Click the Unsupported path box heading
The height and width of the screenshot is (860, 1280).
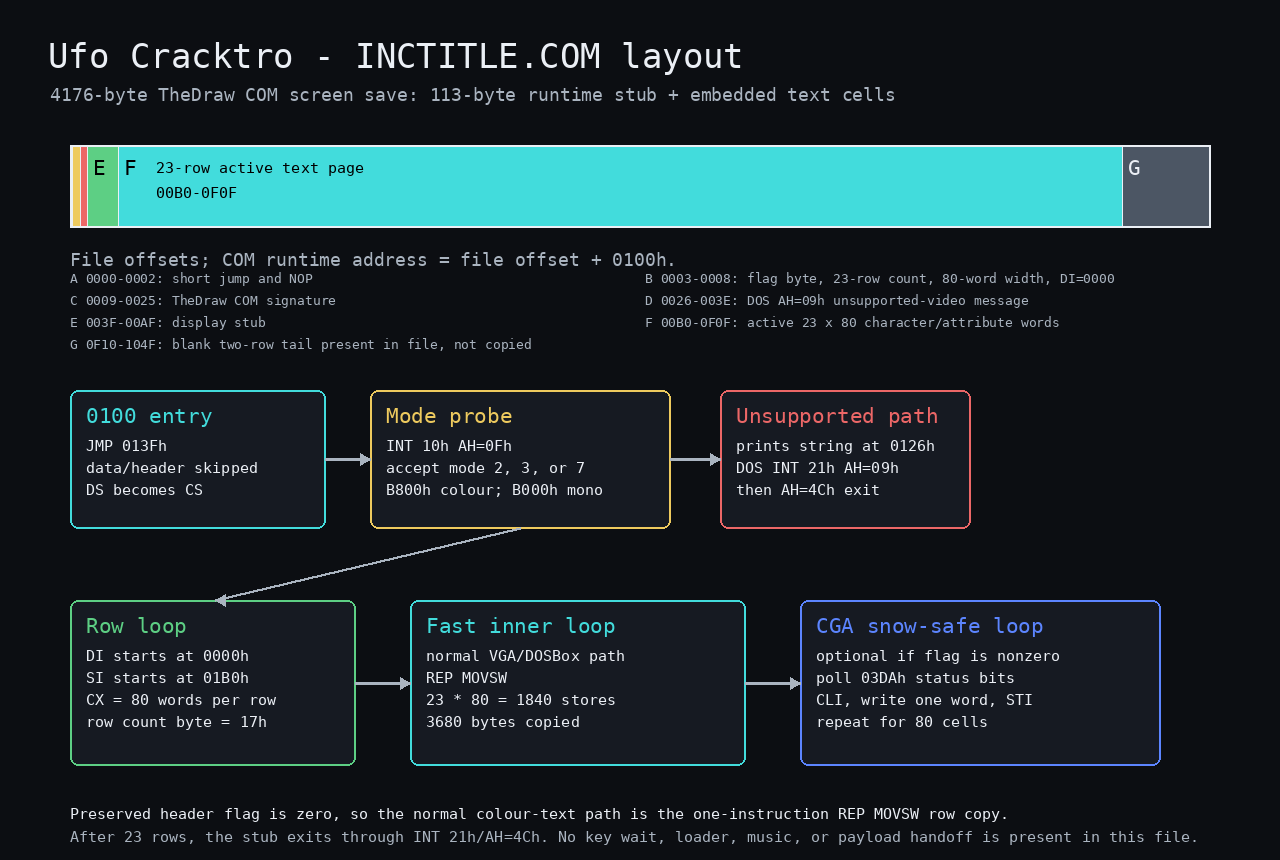tap(837, 416)
